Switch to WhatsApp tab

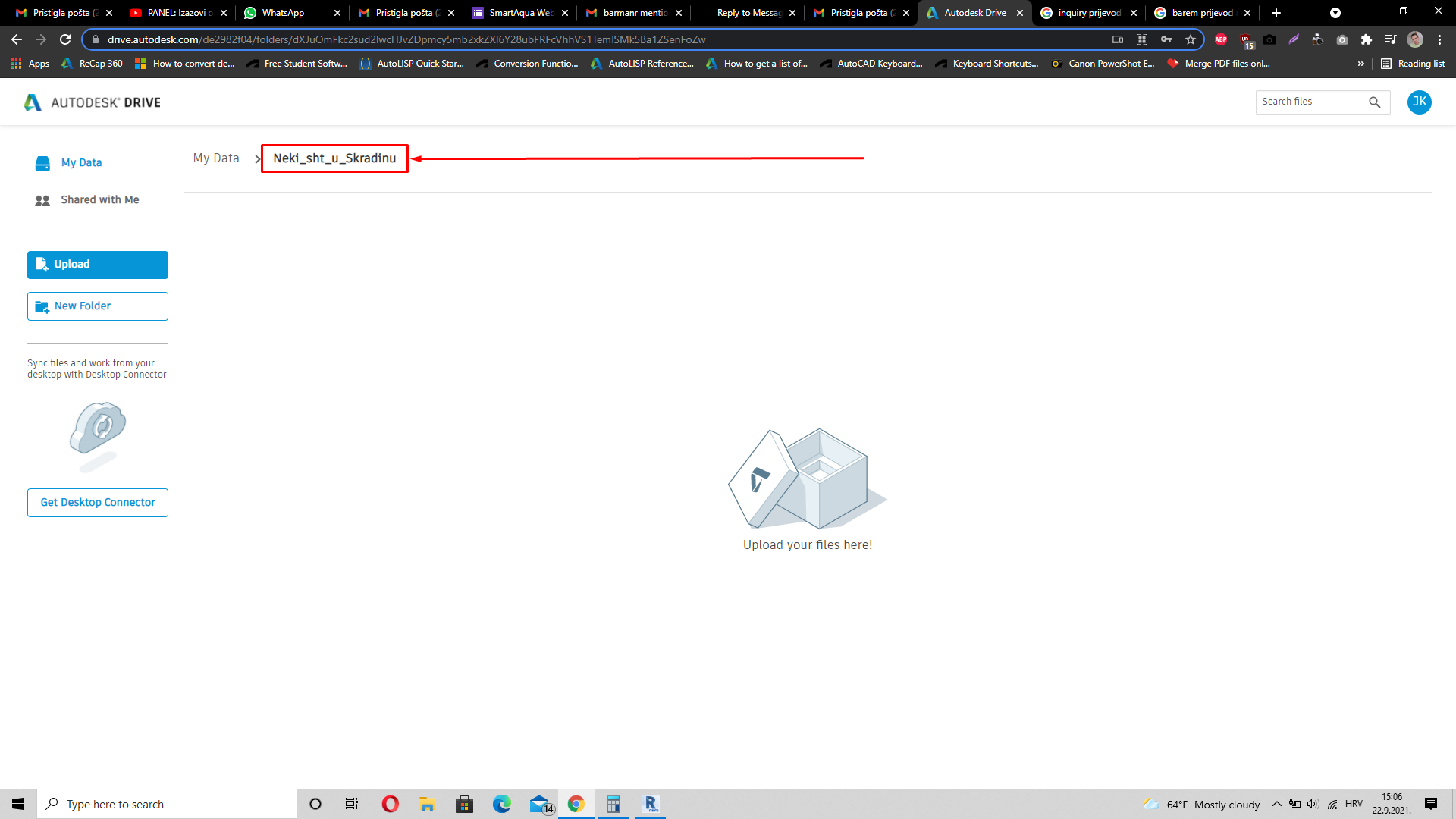[x=291, y=13]
